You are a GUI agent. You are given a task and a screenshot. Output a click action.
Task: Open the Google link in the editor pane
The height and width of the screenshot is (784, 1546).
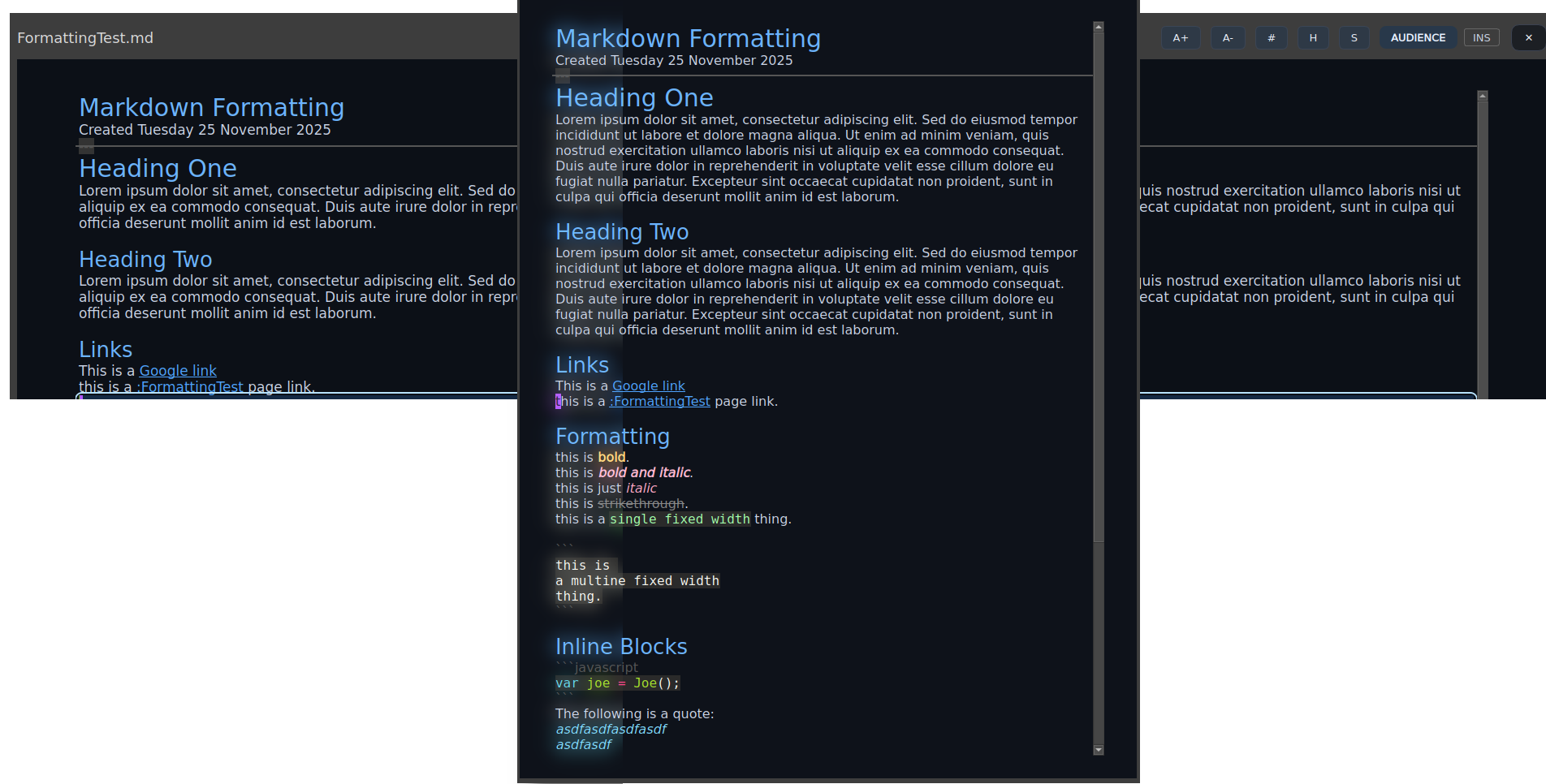click(x=177, y=370)
